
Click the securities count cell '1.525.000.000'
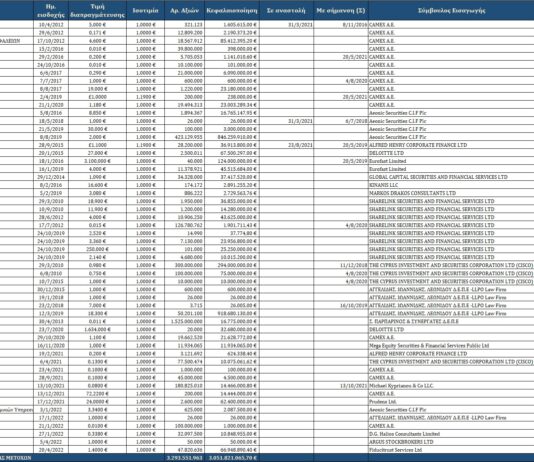point(185,321)
